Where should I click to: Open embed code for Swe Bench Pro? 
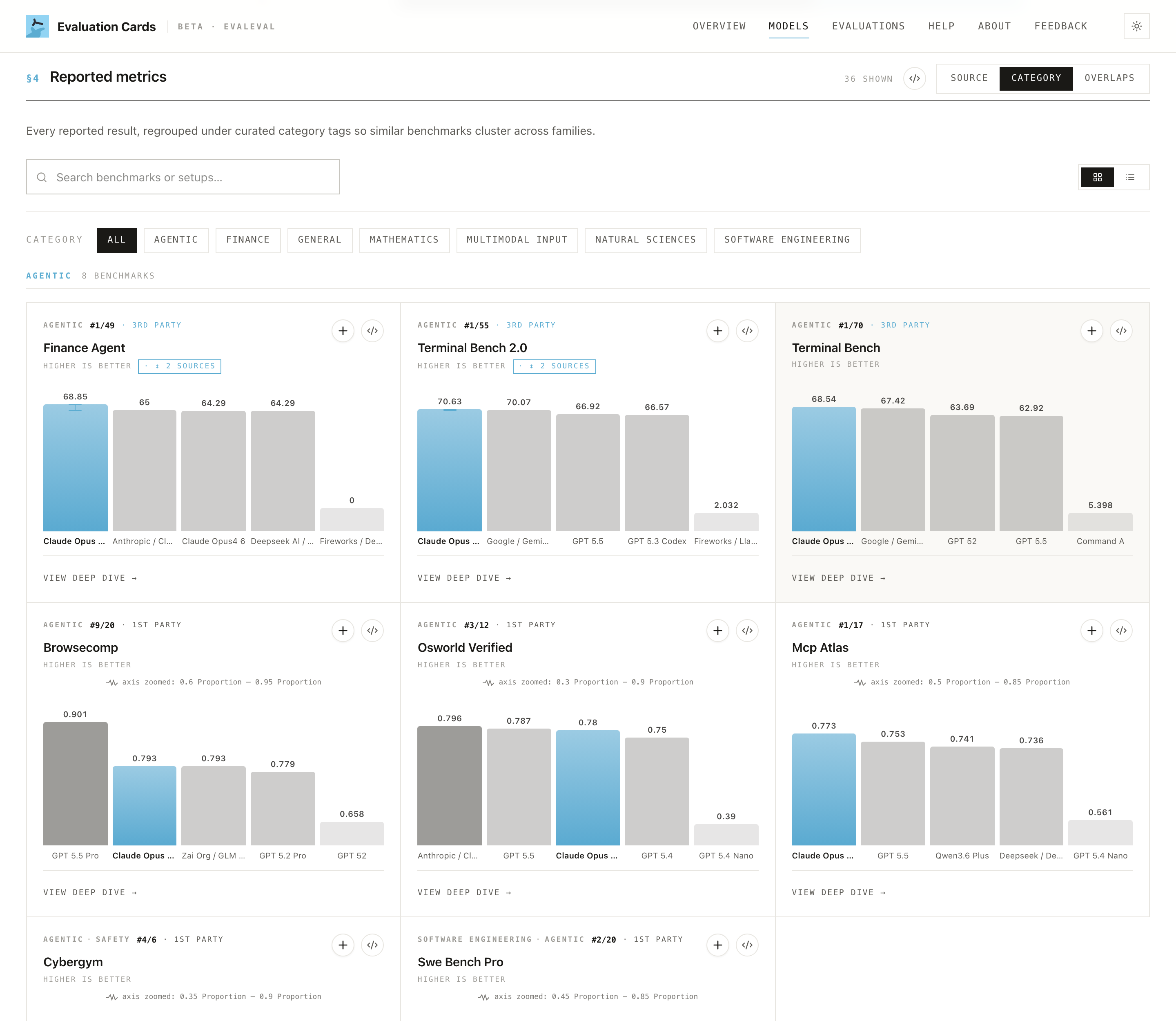(748, 945)
